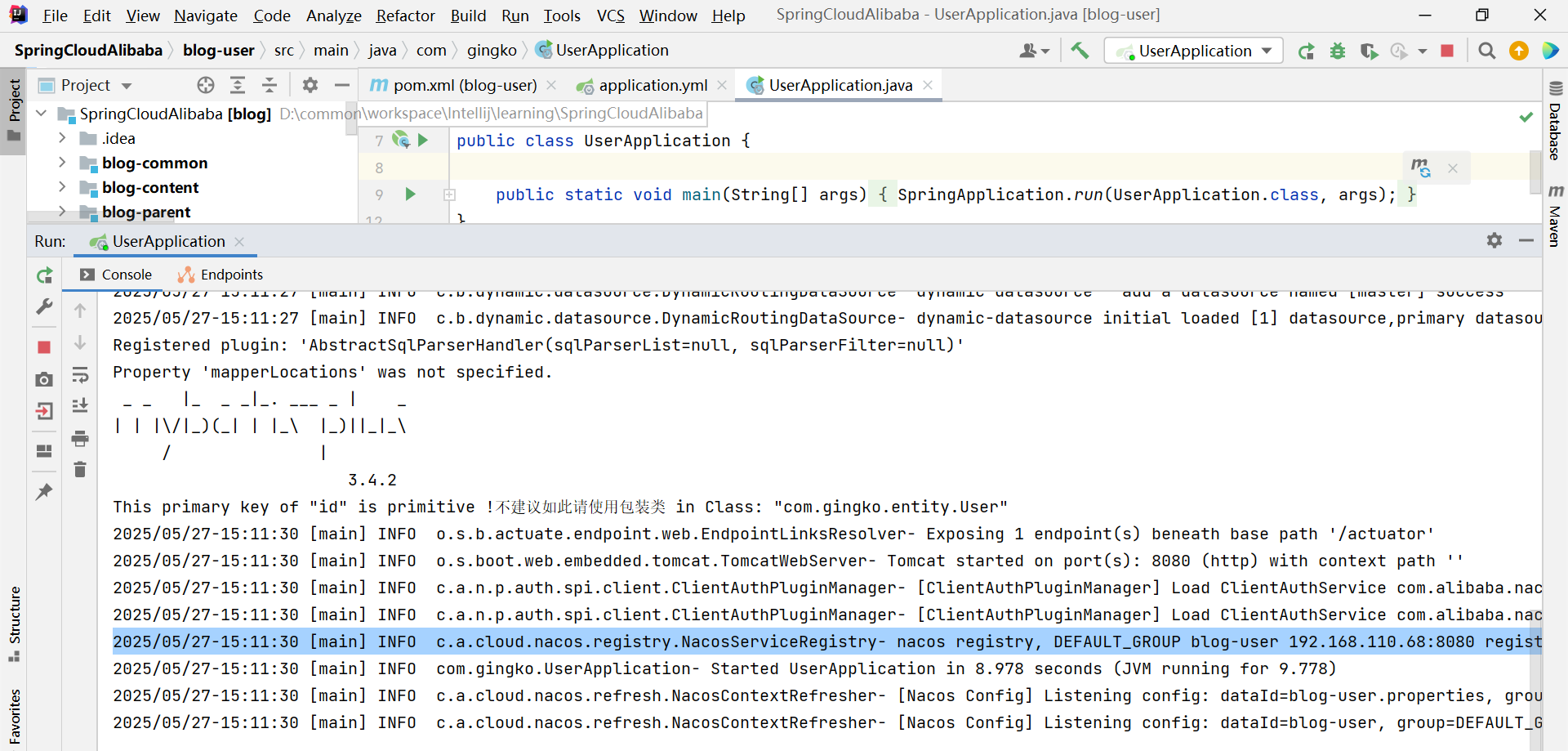Expand the .idea folder
The width and height of the screenshot is (1568, 751).
coord(62,138)
